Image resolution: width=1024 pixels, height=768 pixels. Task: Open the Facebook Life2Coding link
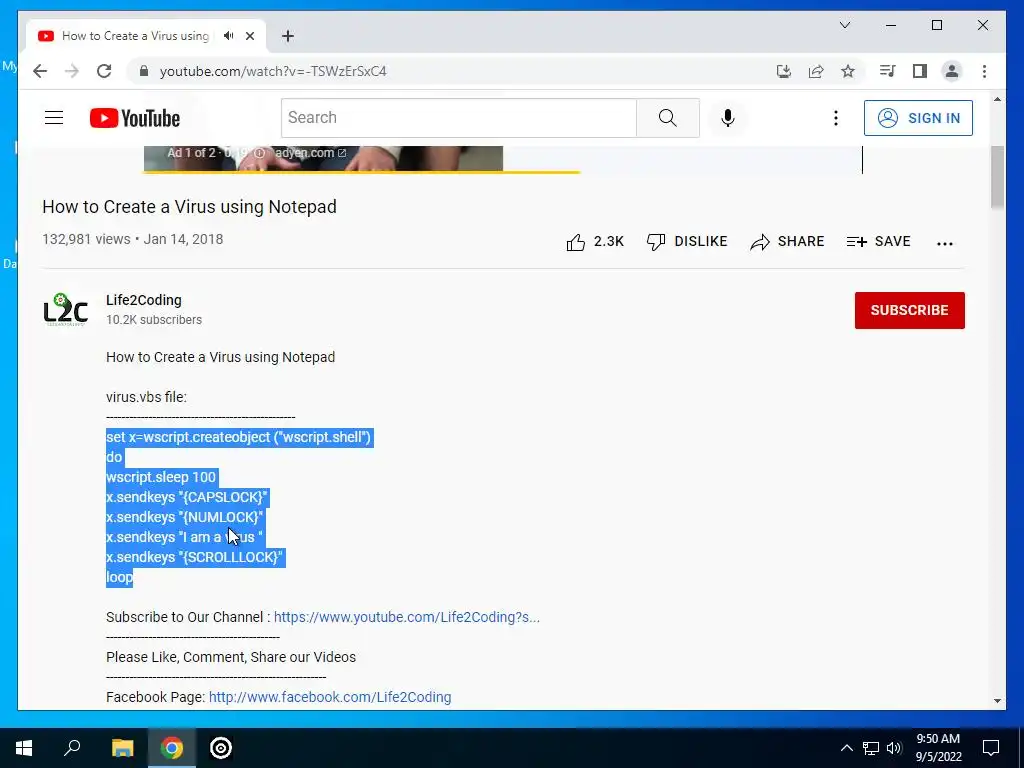pos(330,697)
